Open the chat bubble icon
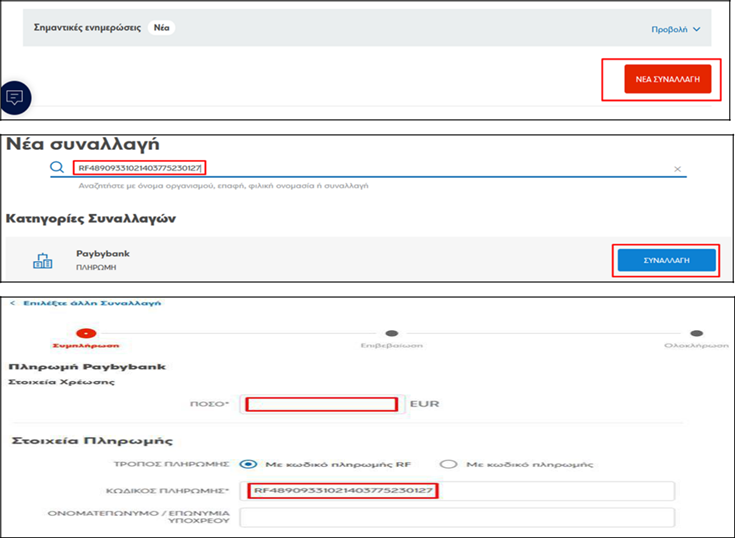The height and width of the screenshot is (539, 736). tap(15, 98)
